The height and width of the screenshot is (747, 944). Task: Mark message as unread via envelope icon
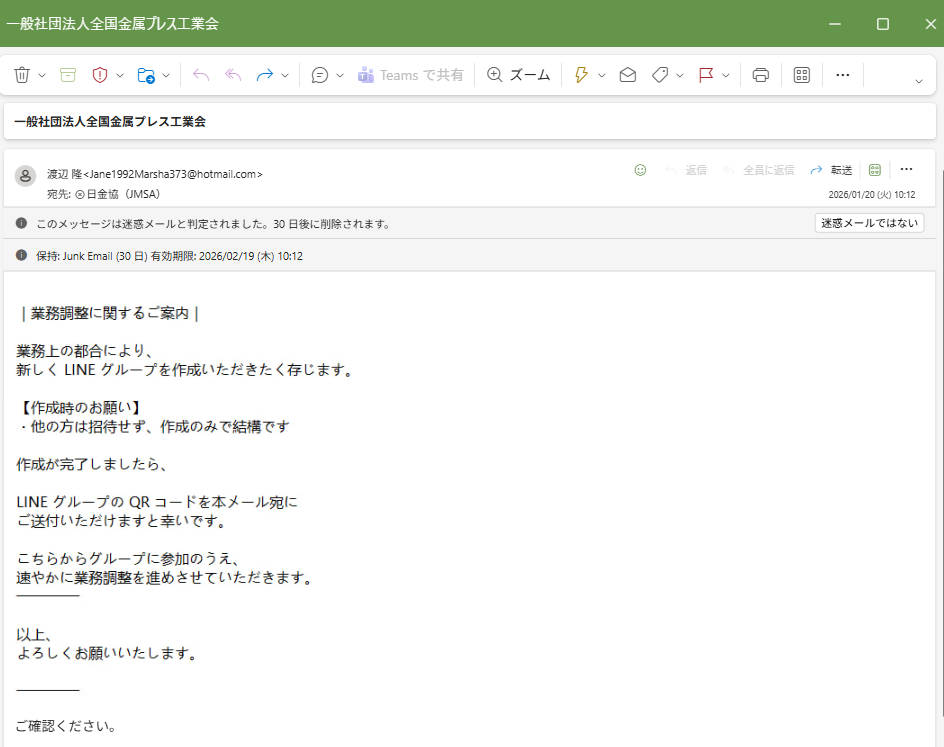click(628, 75)
